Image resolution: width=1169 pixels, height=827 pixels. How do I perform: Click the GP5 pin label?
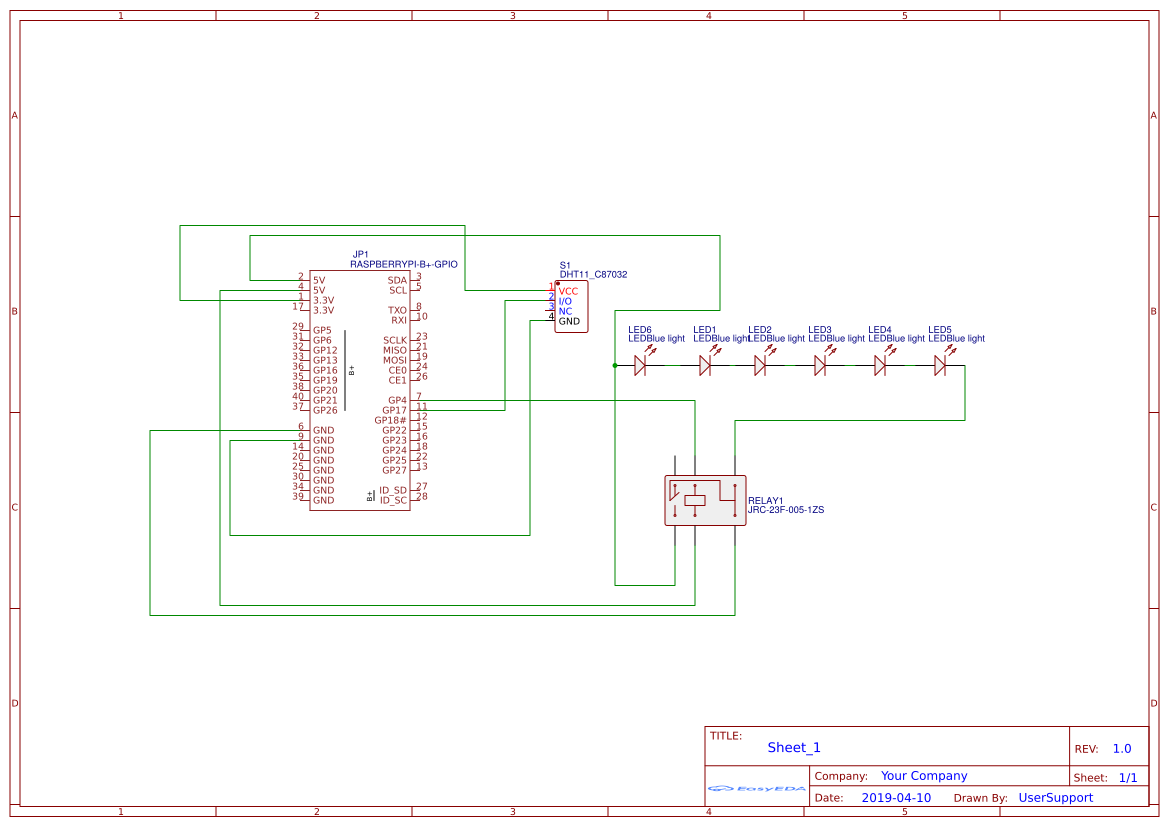click(x=322, y=330)
